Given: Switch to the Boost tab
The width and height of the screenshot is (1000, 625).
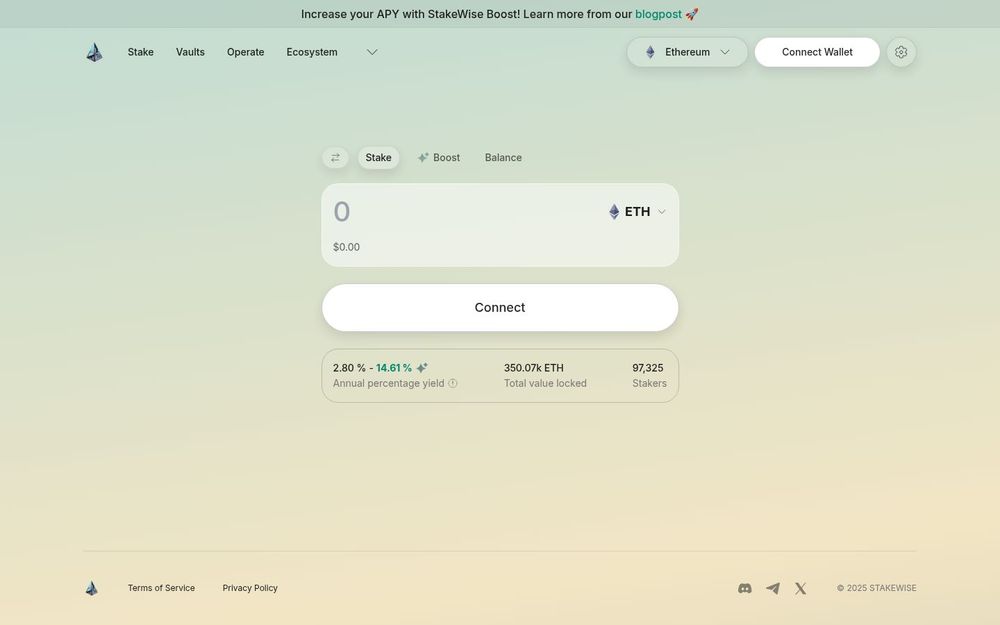Looking at the screenshot, I should click(439, 158).
